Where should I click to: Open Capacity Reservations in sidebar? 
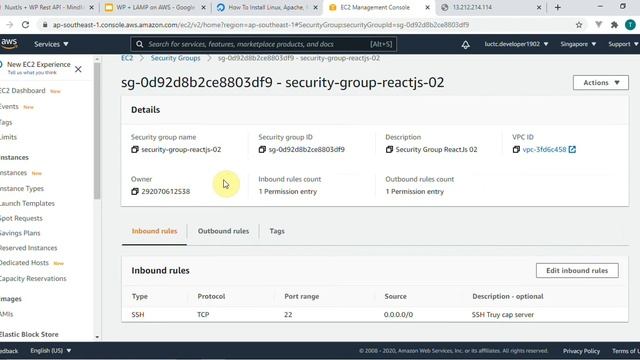click(33, 278)
